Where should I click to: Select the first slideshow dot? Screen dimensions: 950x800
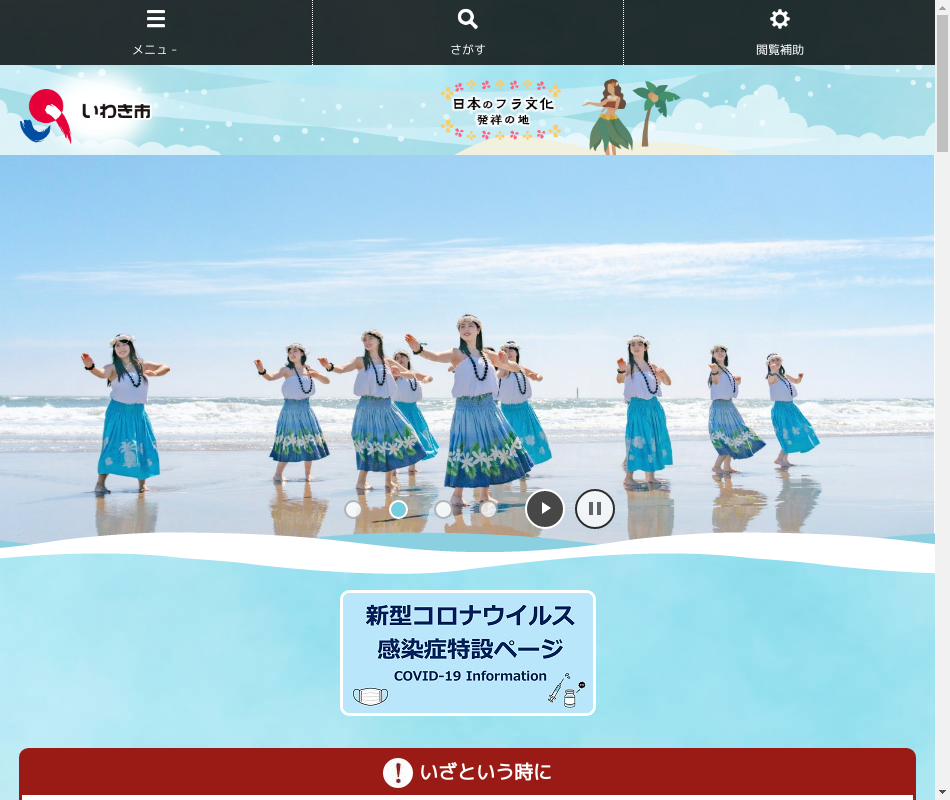click(x=353, y=510)
